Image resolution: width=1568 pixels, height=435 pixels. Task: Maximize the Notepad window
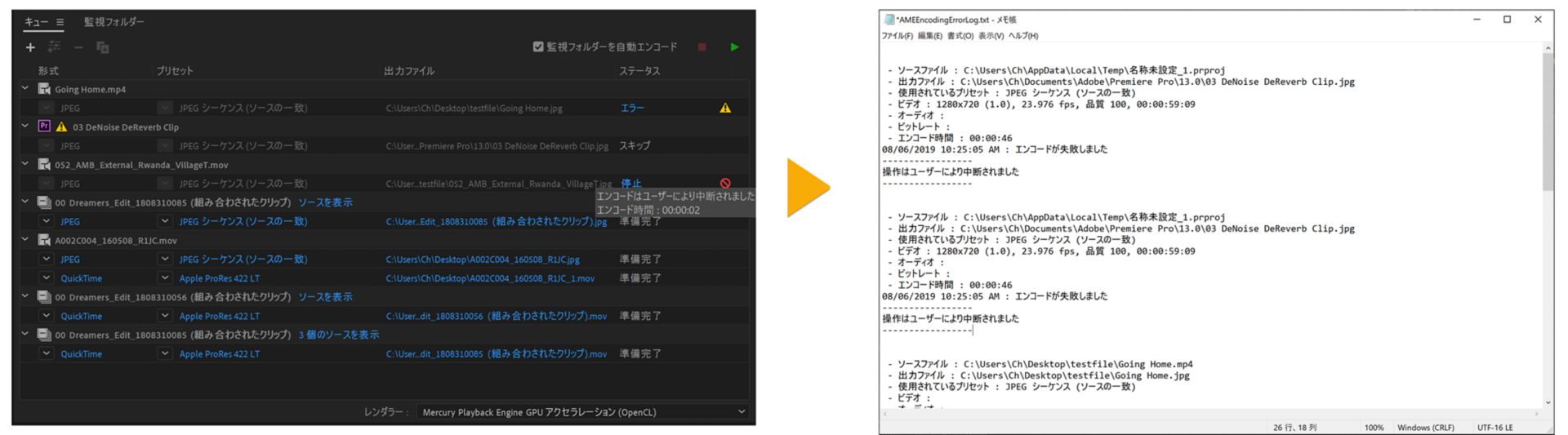click(x=1507, y=20)
